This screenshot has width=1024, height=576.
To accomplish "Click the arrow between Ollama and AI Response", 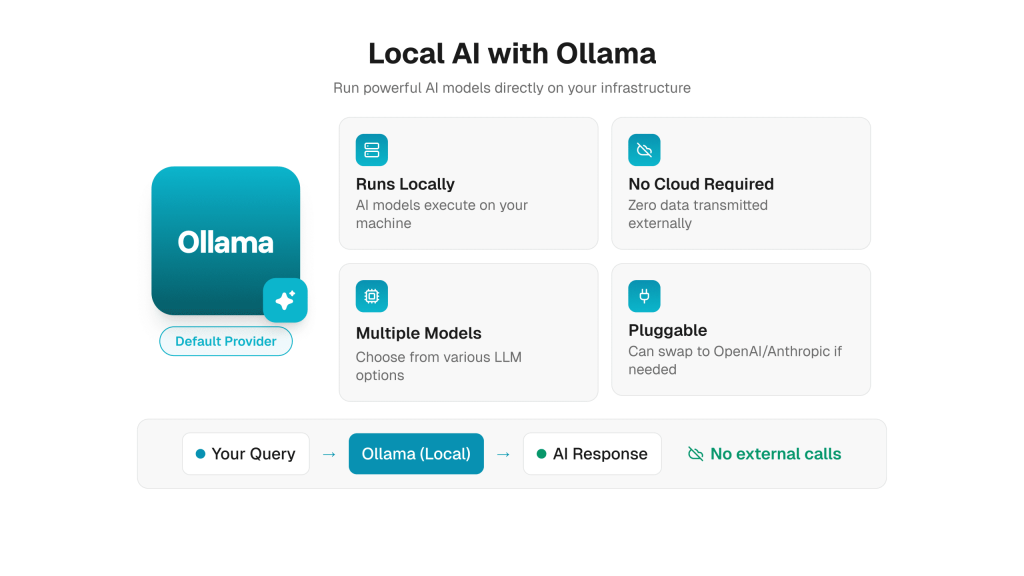I will click(x=503, y=454).
